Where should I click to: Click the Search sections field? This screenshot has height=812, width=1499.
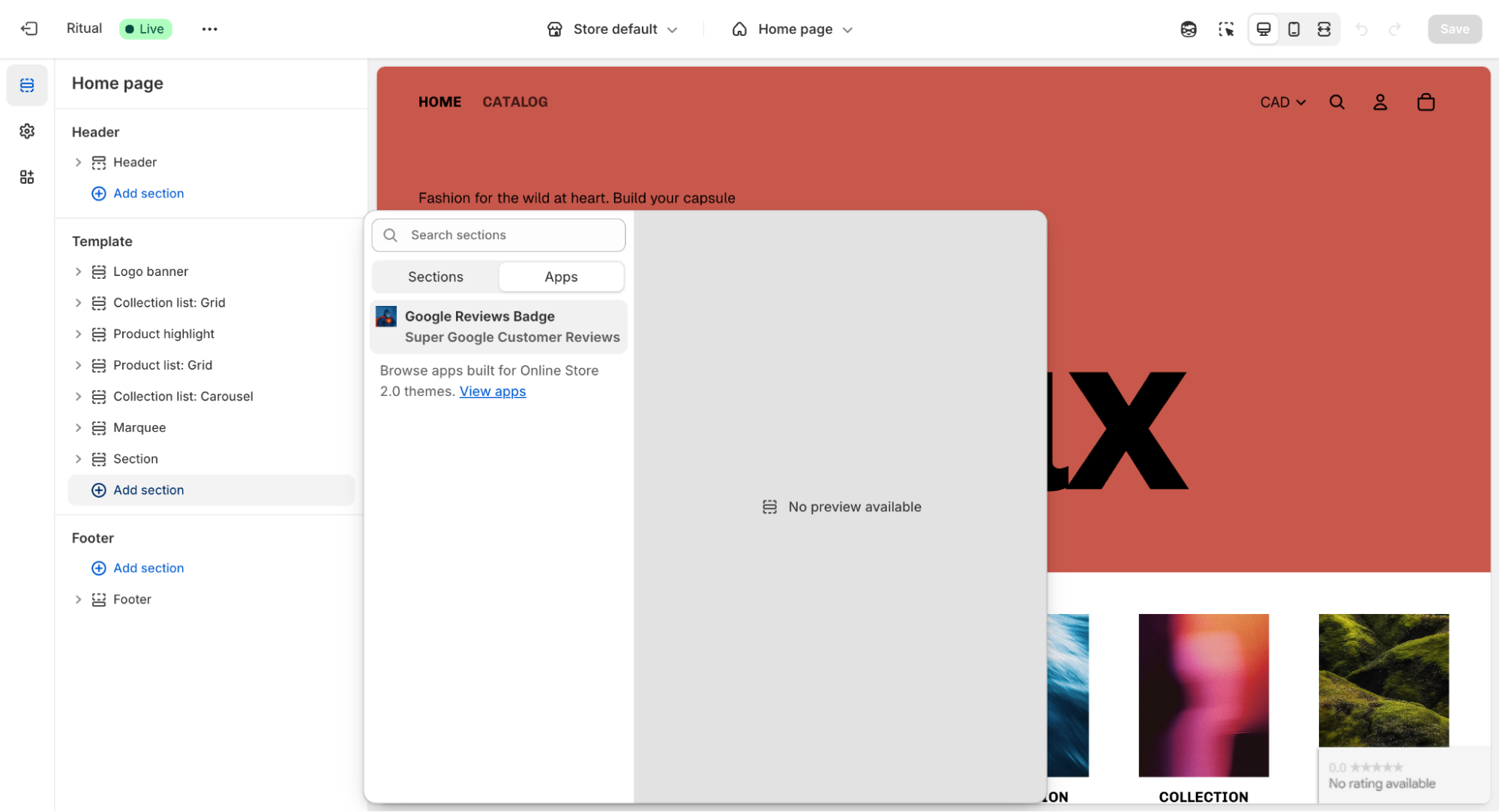click(498, 235)
